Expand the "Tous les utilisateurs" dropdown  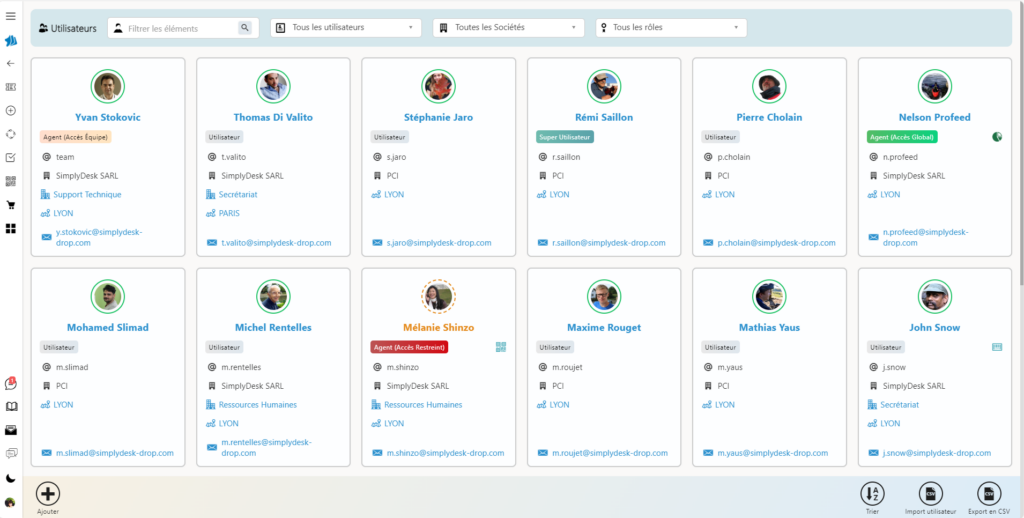346,28
